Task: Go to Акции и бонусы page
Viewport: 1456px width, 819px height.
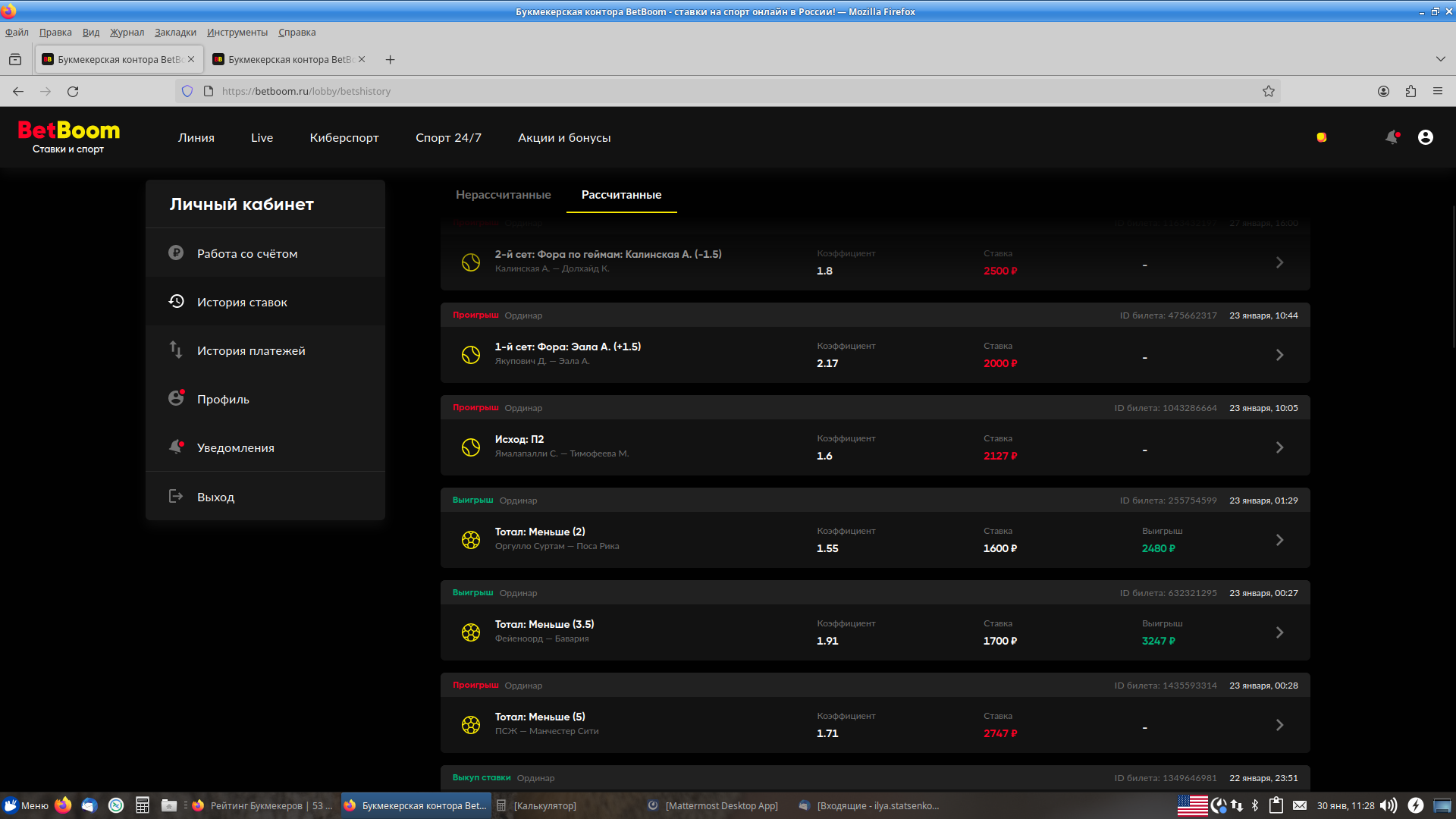Action: (x=564, y=138)
